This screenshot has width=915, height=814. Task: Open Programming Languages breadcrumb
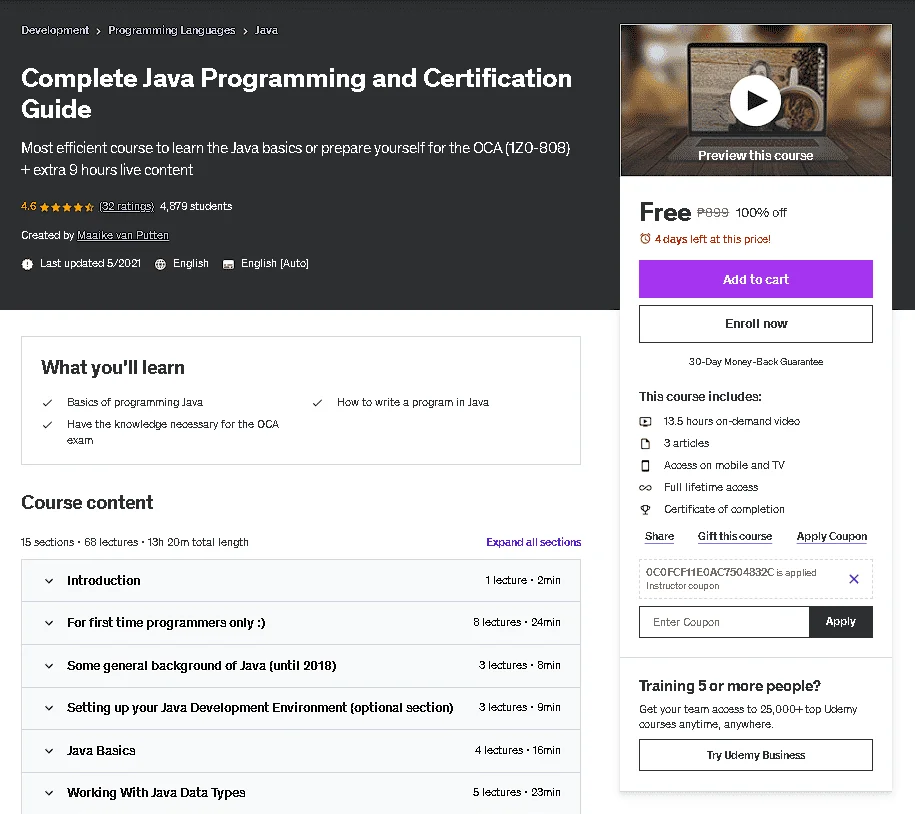tap(172, 30)
